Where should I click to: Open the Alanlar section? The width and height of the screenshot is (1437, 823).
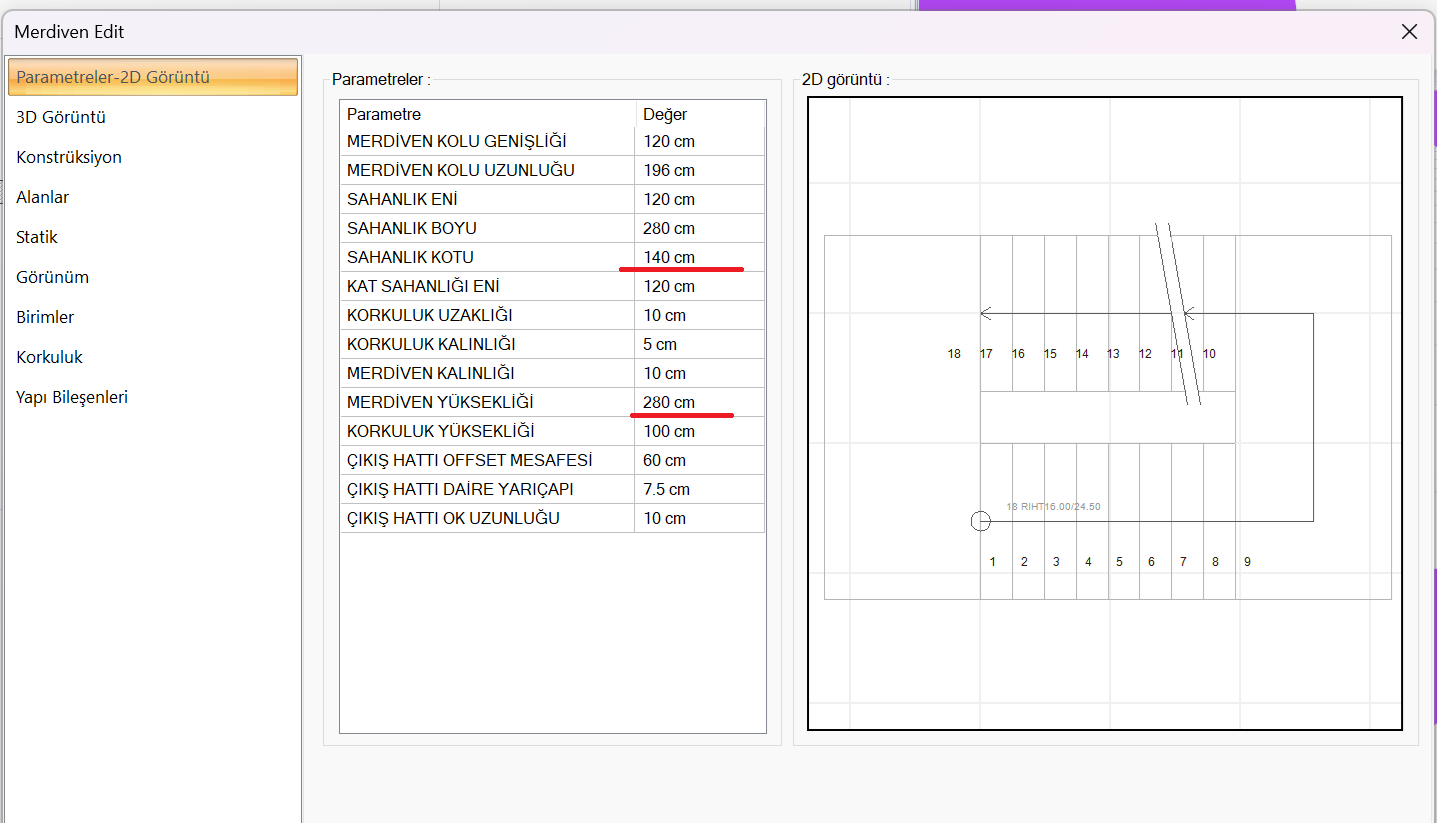43,197
